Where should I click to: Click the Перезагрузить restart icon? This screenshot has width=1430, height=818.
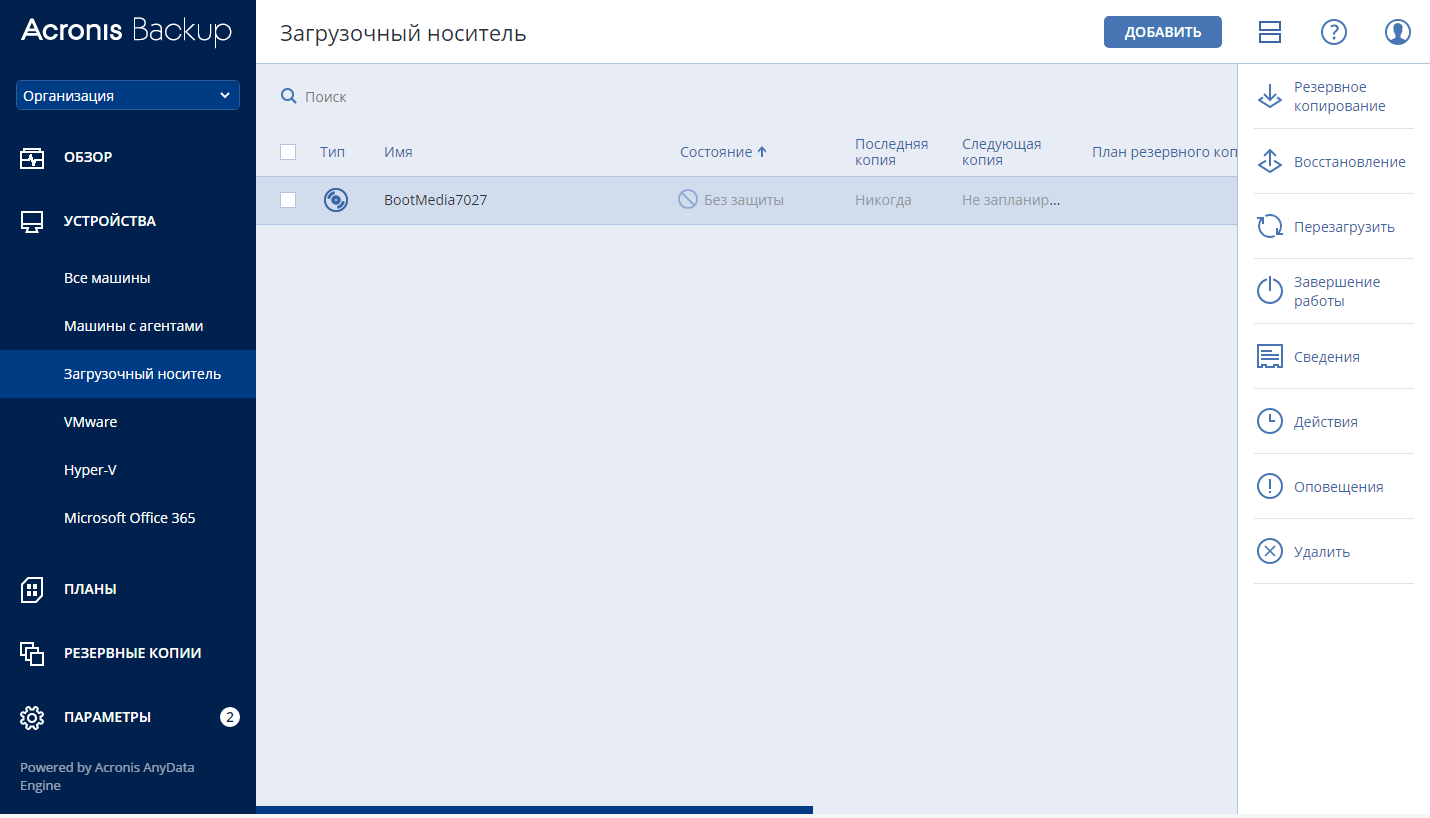coord(1269,227)
